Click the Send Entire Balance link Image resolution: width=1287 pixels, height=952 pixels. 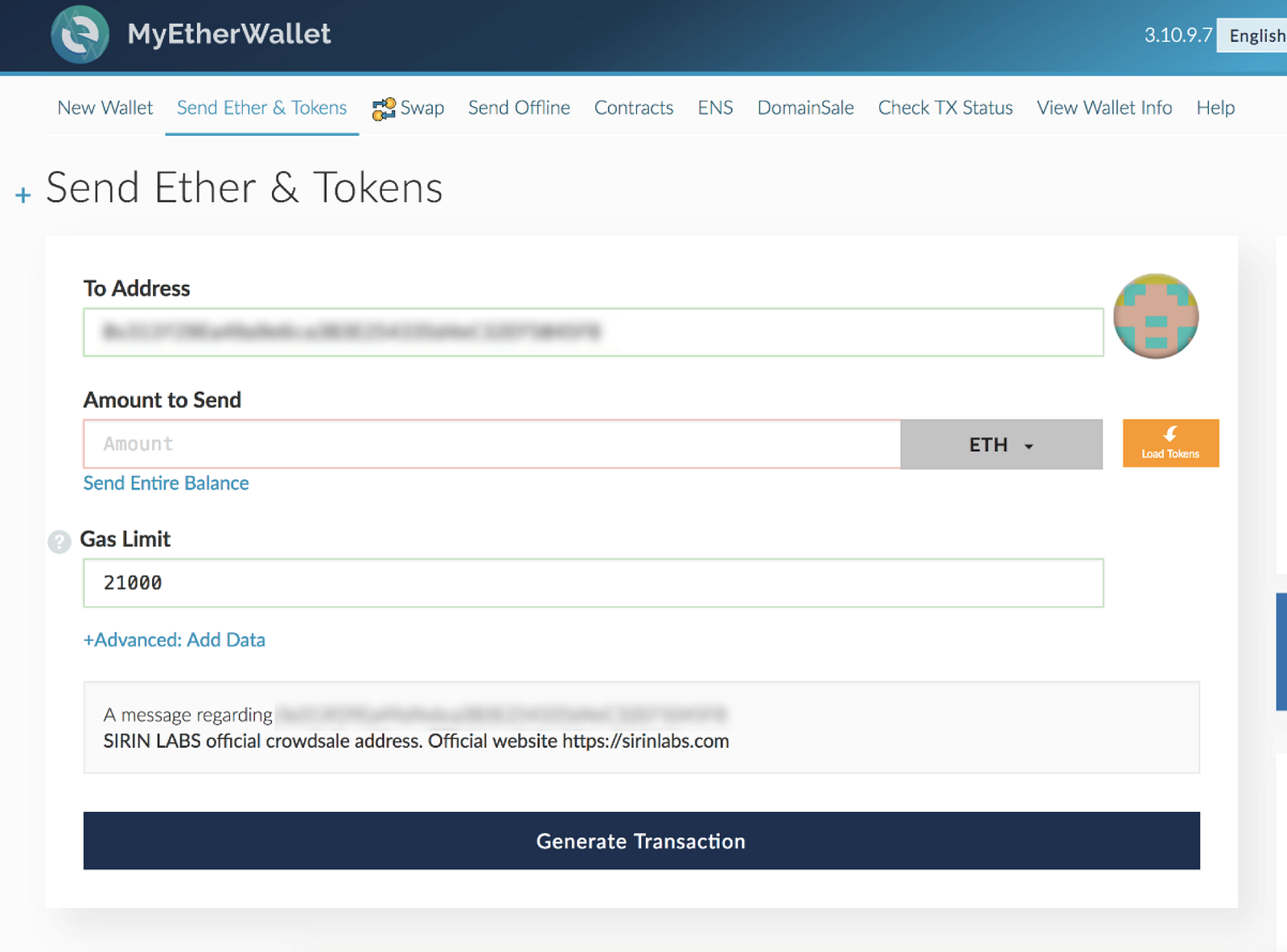pos(167,483)
